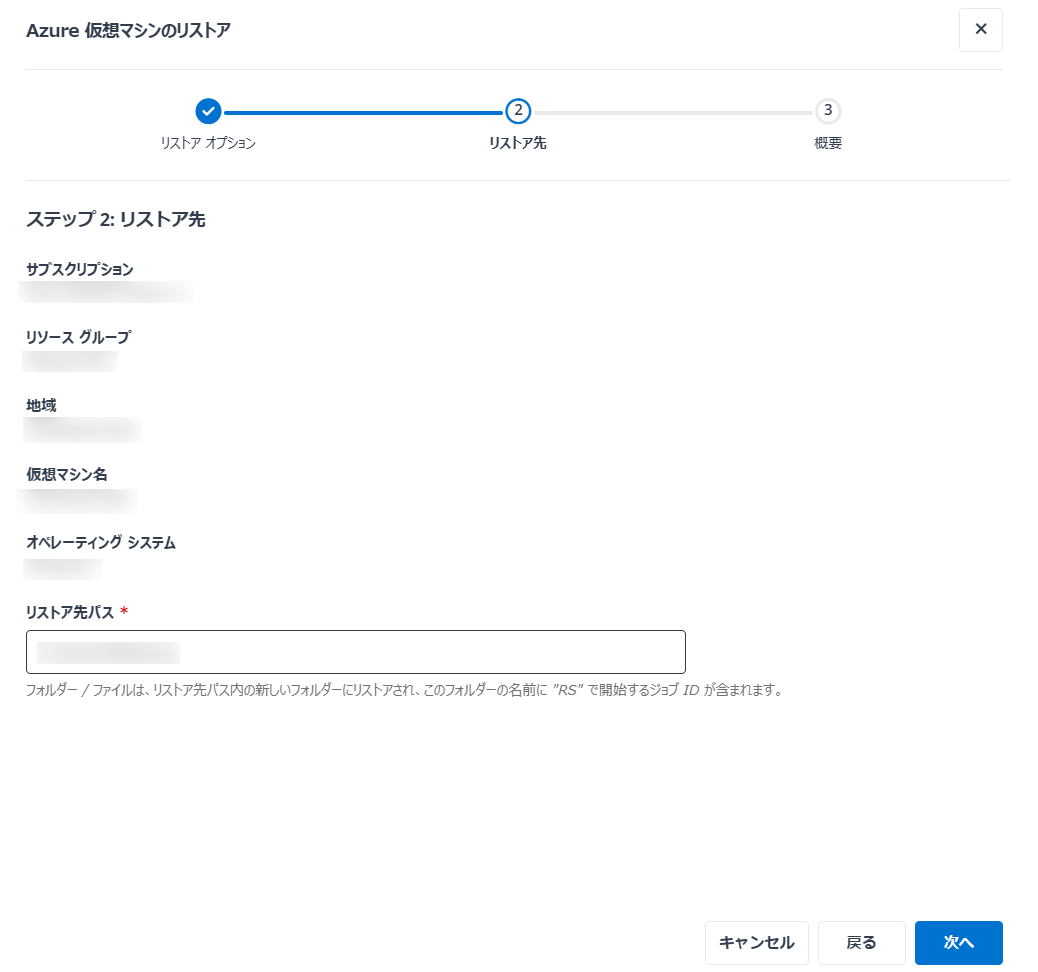Screen dimensions: 1038x972
Task: Select step 3 circle in wizard
Action: coord(827,111)
